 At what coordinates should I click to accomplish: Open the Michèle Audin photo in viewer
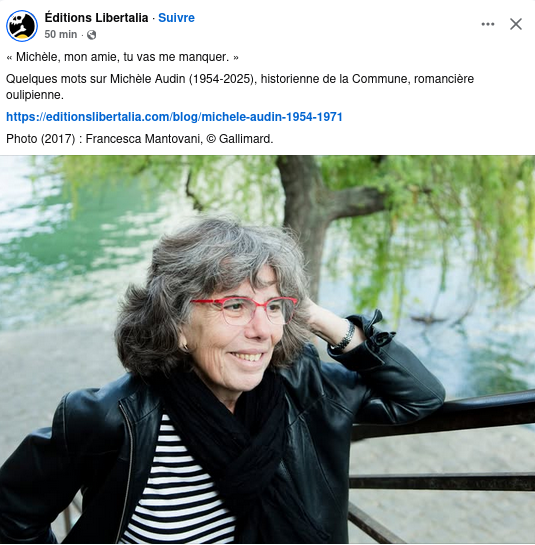[x=267, y=350]
